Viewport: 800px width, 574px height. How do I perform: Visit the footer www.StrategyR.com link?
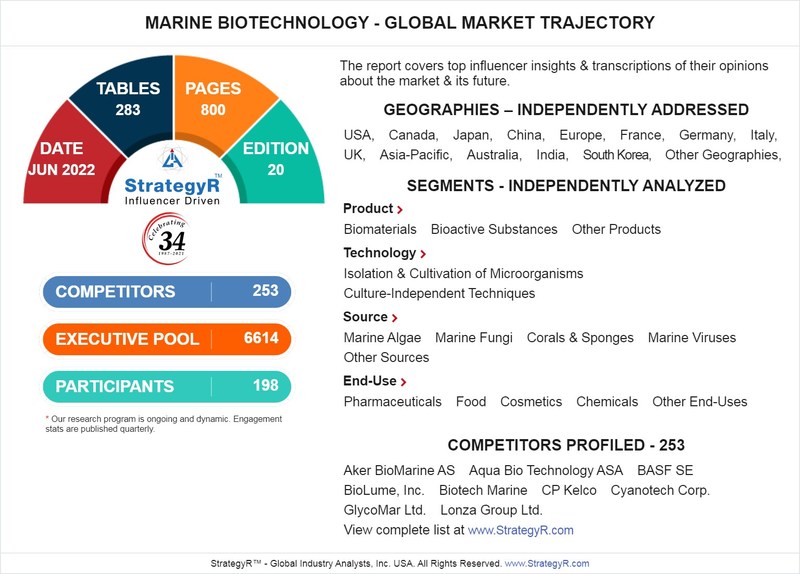(x=546, y=563)
